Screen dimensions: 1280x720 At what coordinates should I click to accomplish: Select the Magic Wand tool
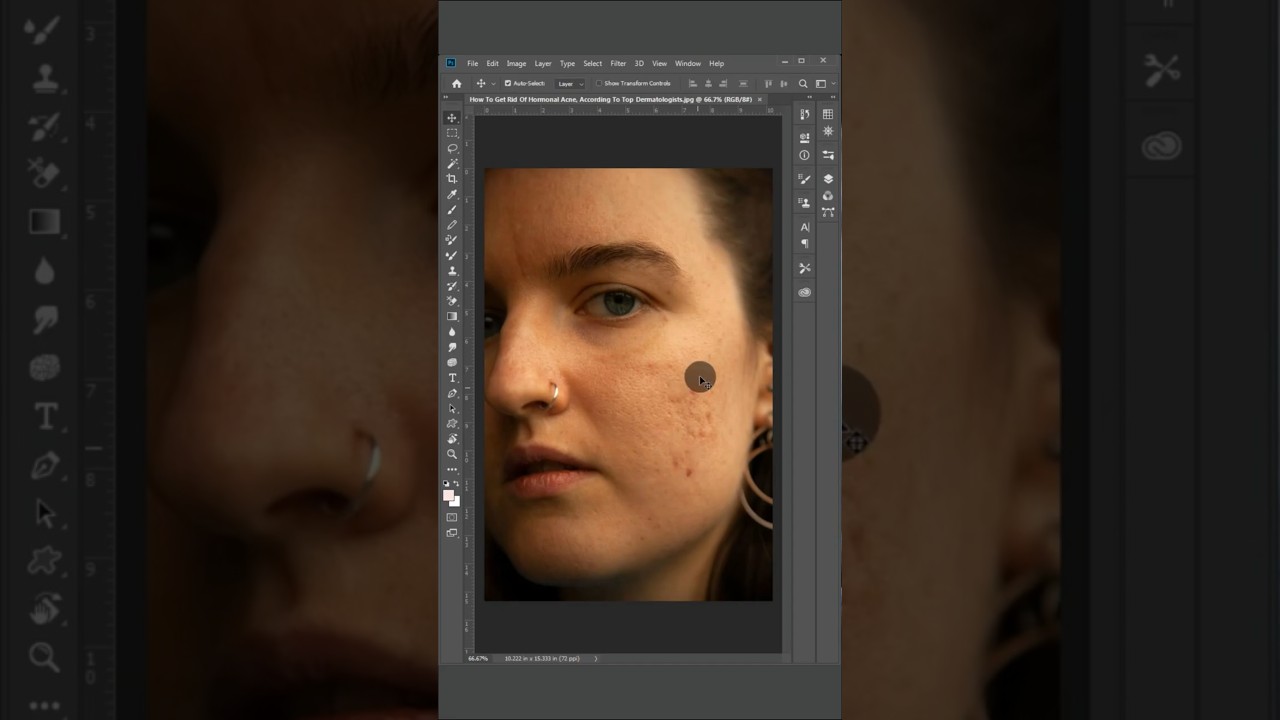[x=452, y=163]
